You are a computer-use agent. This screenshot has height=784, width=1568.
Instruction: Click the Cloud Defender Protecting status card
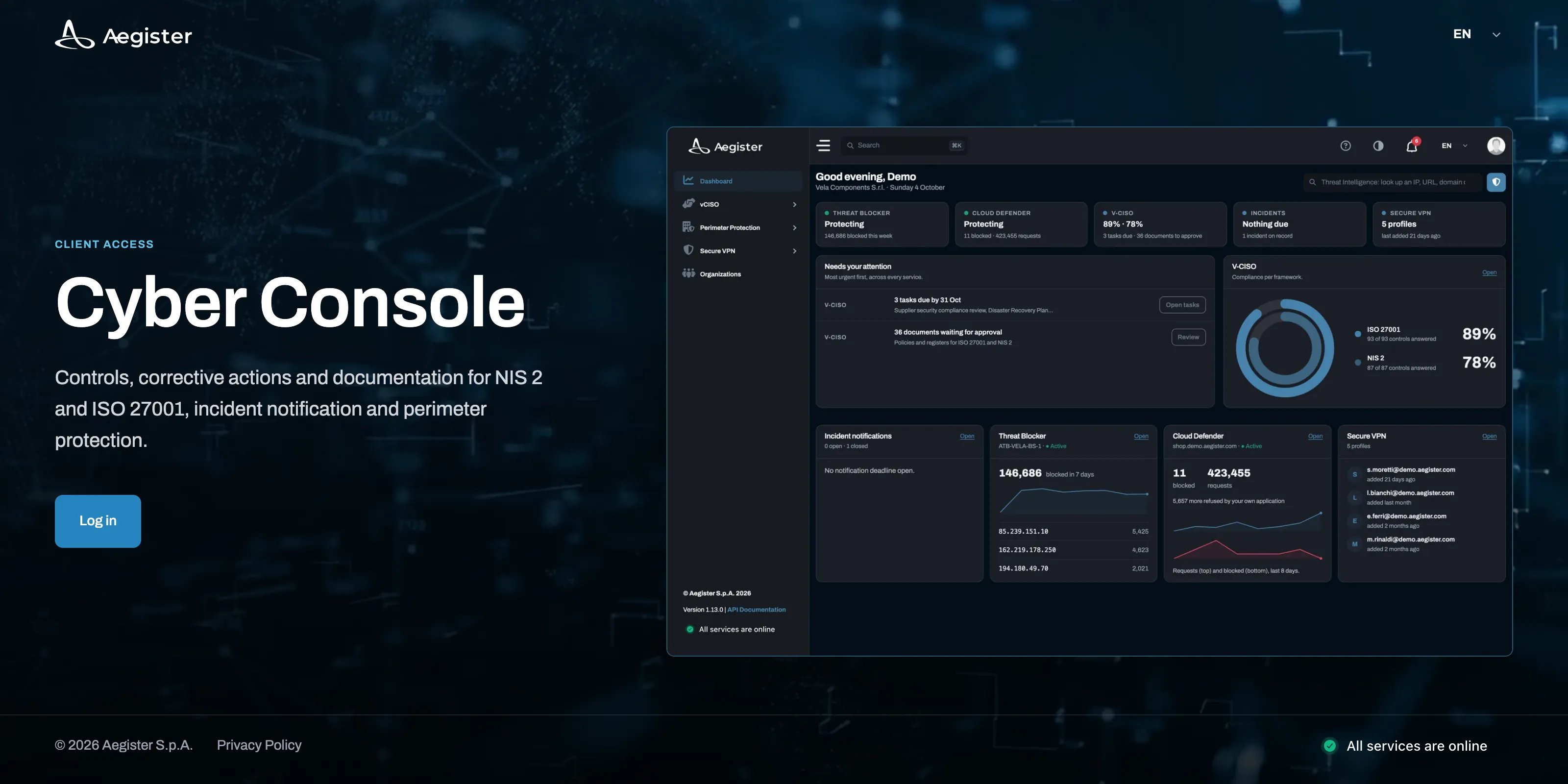point(1021,224)
